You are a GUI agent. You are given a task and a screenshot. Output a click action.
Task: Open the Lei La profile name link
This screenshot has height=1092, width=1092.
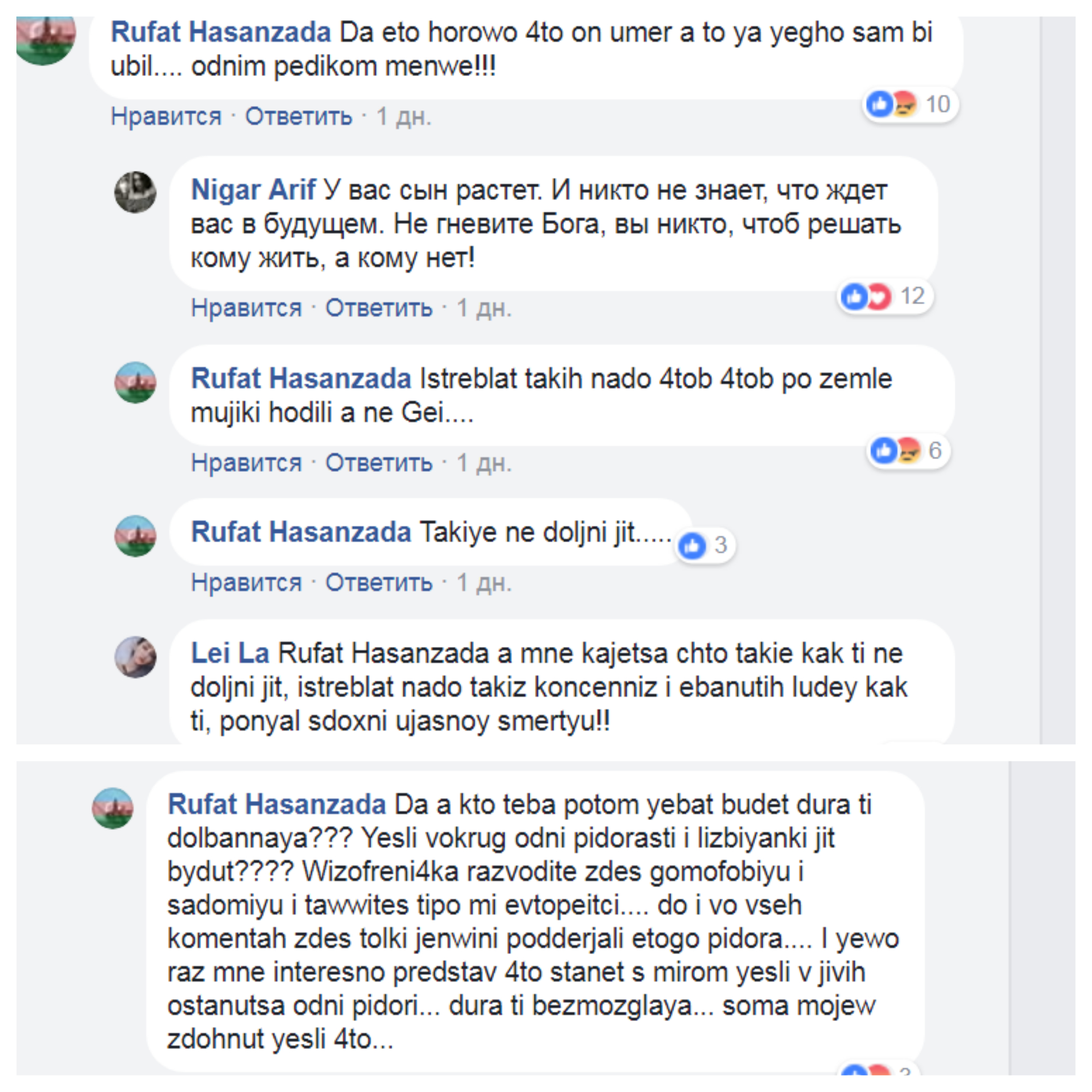[x=230, y=654]
